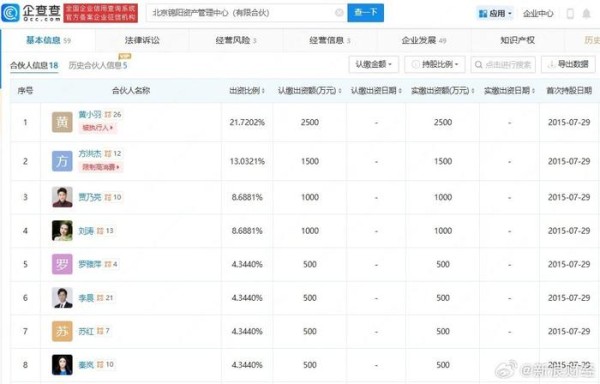Open 苏红's related companies count 7

click(104, 331)
